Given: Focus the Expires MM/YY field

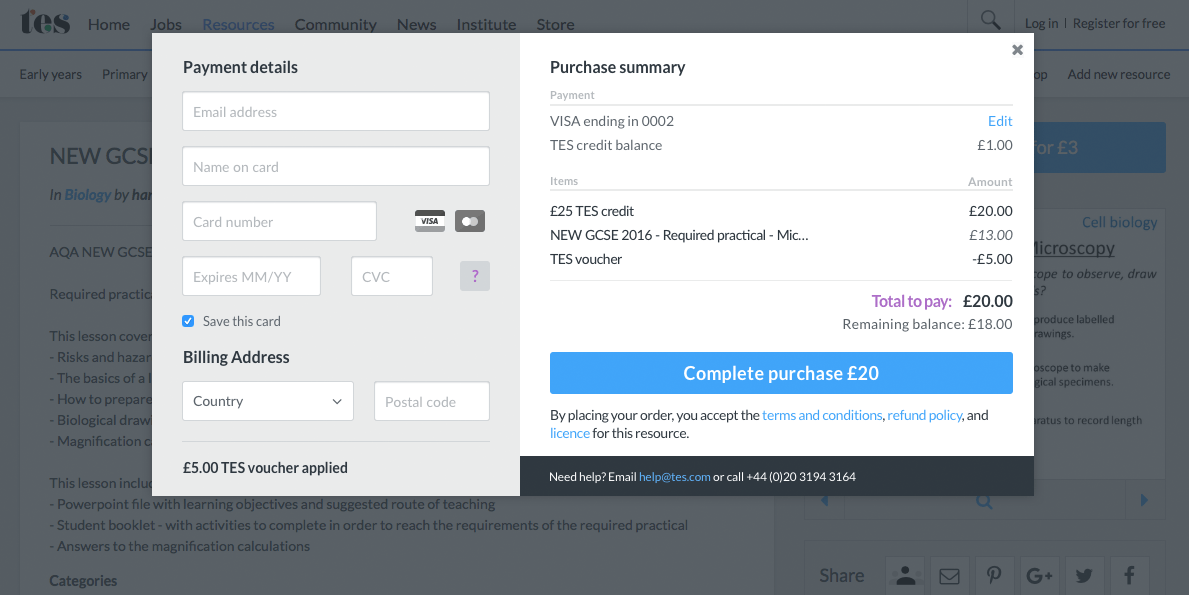Looking at the screenshot, I should [x=251, y=276].
